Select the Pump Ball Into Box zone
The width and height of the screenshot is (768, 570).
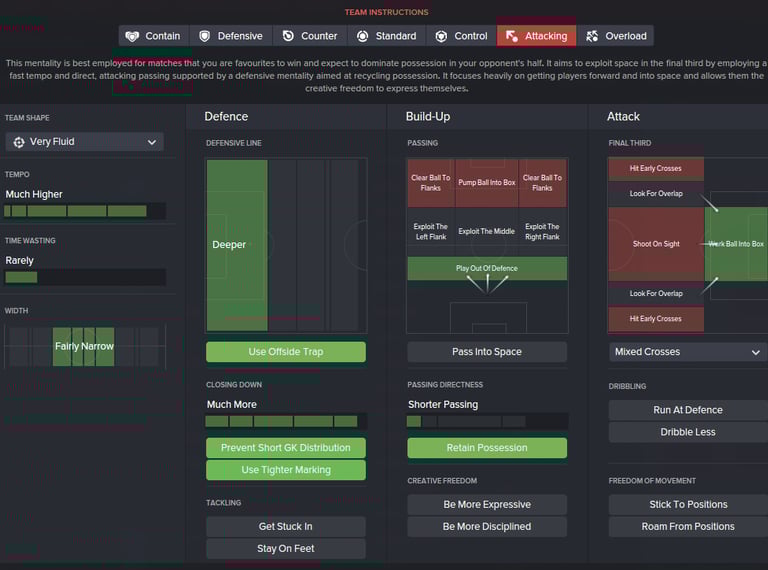487,183
